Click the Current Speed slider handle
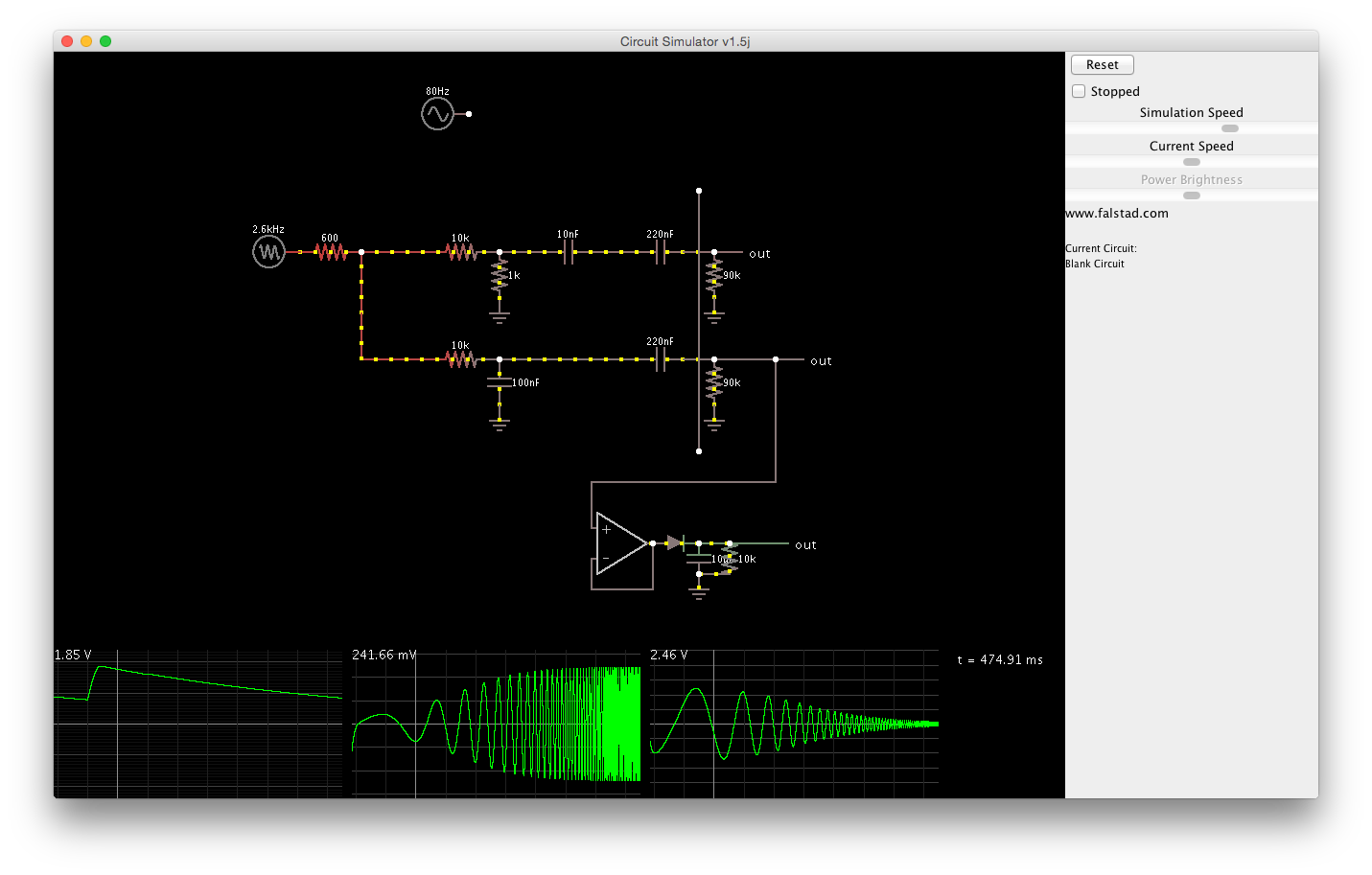The image size is (1372, 875). (1192, 162)
